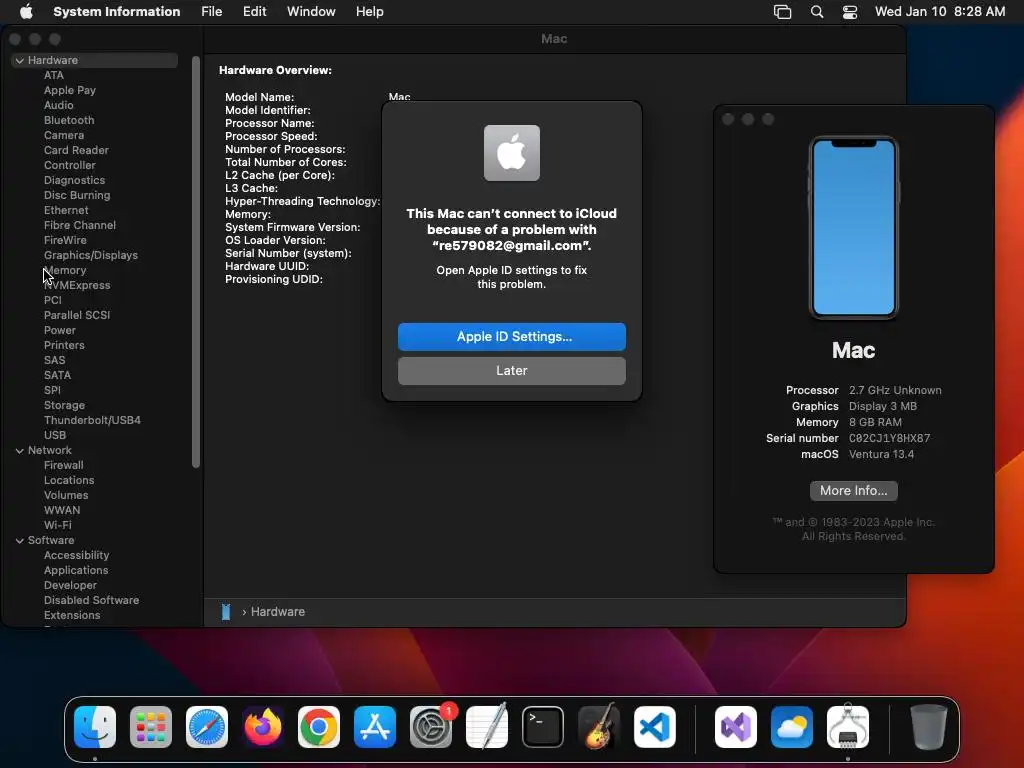The image size is (1024, 768).
Task: Open Spotlight search in menu bar
Action: point(817,12)
